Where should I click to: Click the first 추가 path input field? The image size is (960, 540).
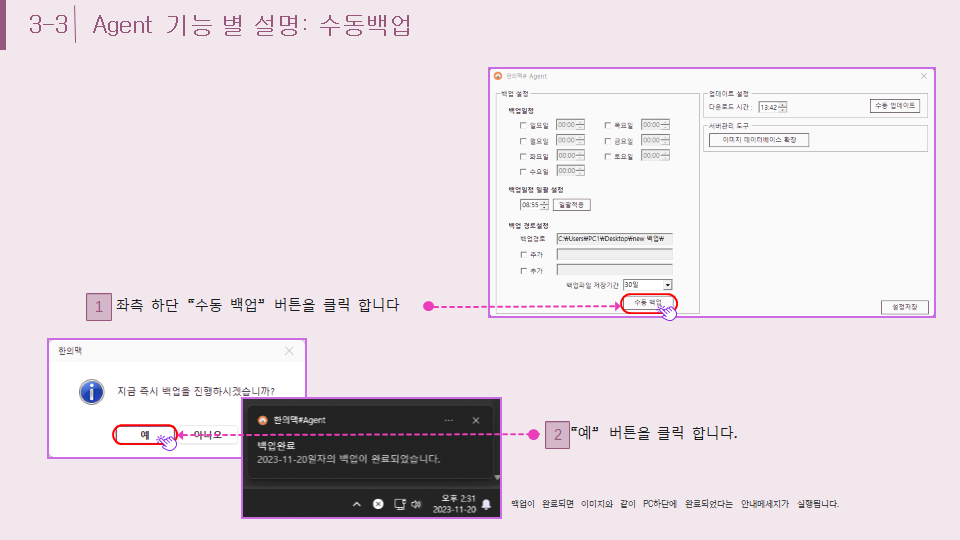[x=614, y=254]
